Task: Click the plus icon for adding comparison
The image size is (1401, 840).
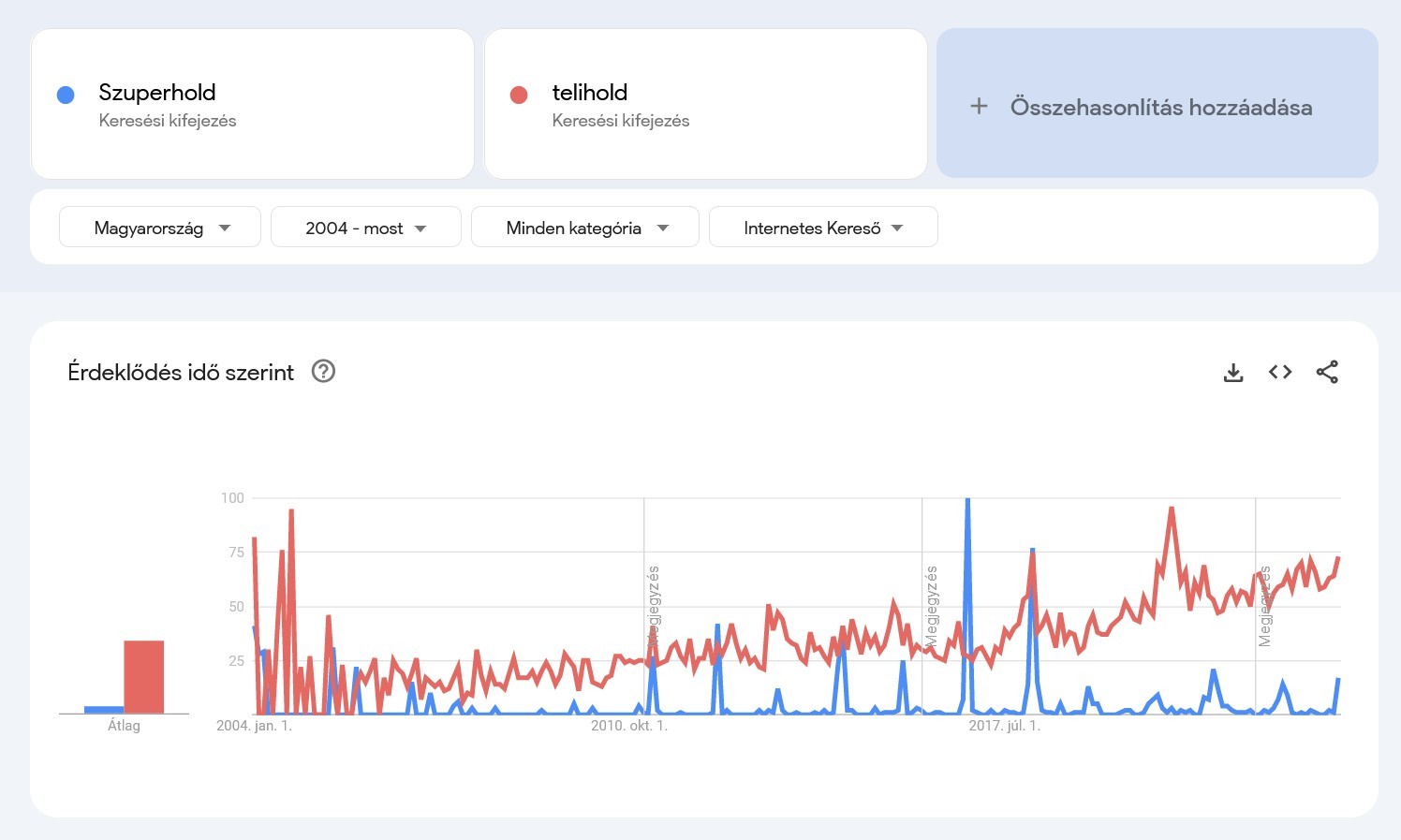Action: [x=979, y=107]
